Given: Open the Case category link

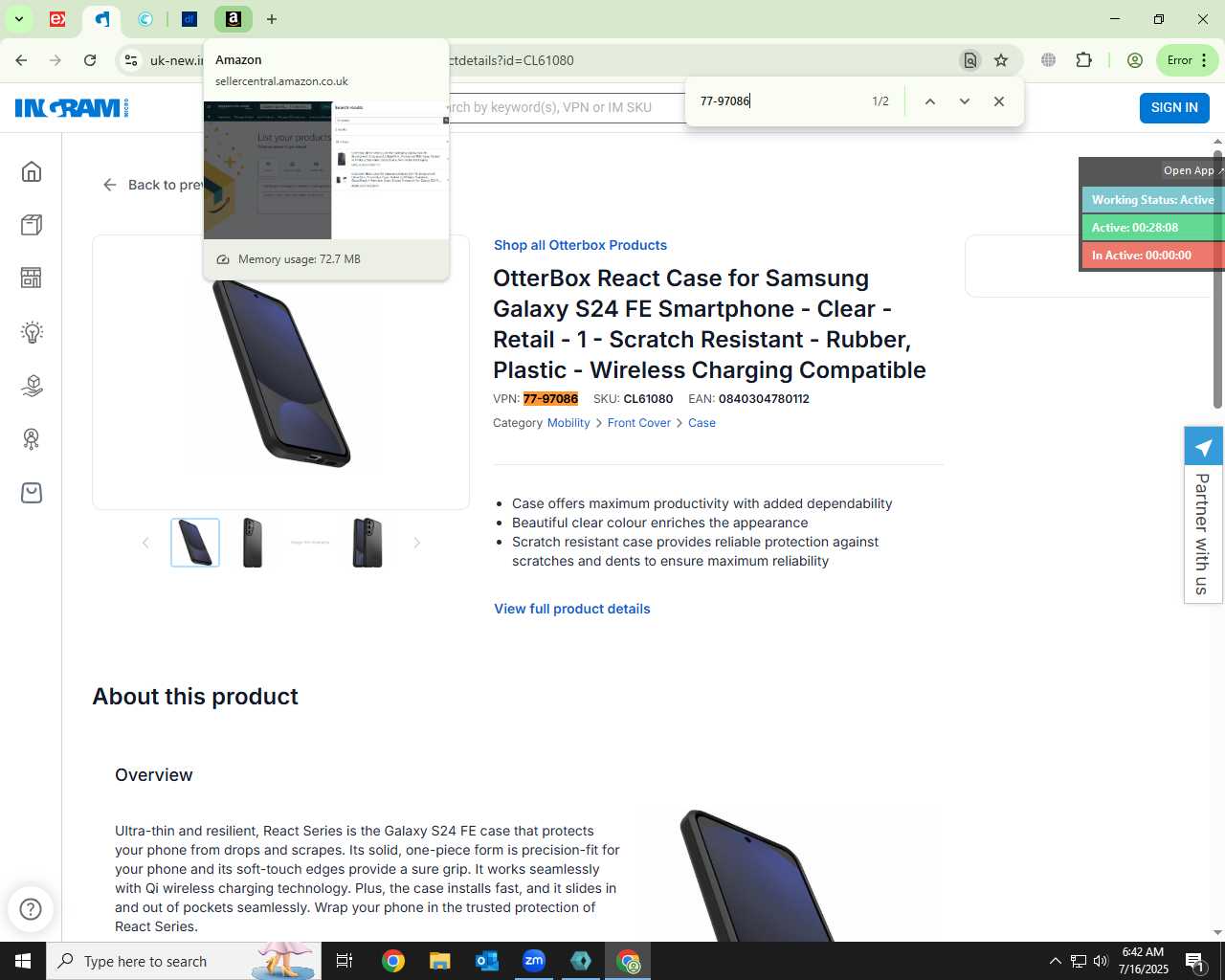Looking at the screenshot, I should [702, 423].
